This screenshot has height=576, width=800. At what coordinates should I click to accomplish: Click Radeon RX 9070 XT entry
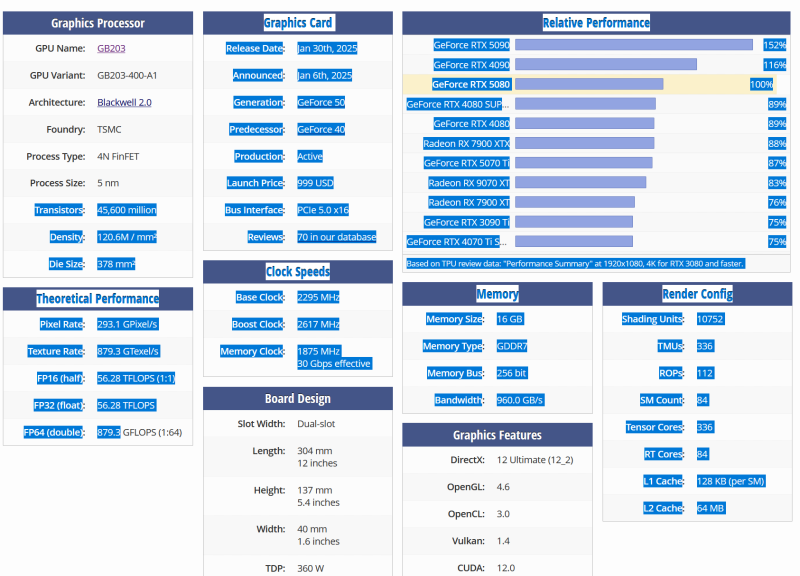(468, 183)
